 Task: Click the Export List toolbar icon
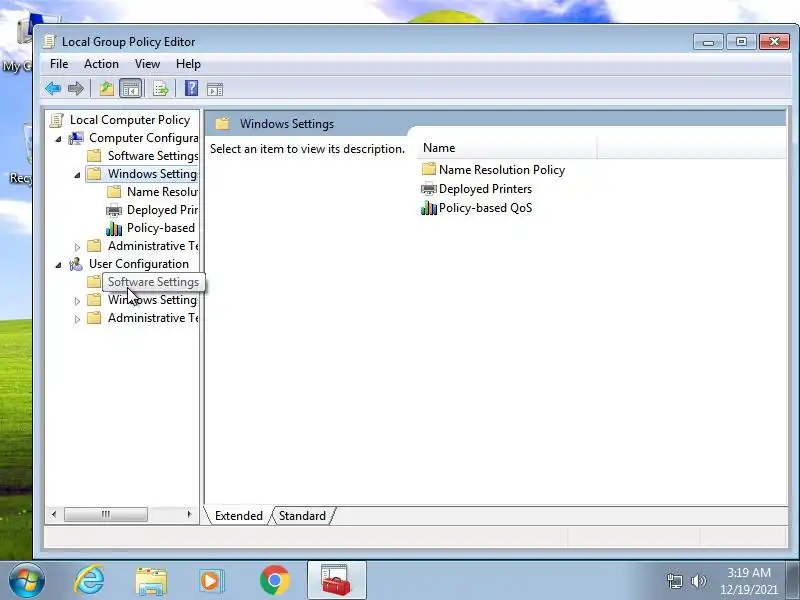(x=161, y=89)
